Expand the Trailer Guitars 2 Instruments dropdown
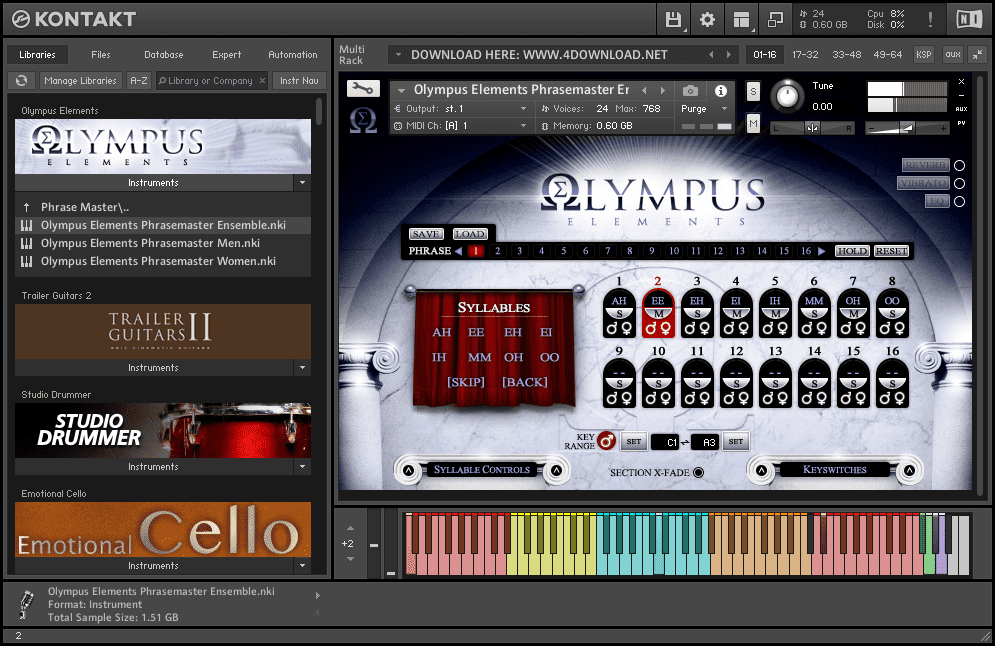The width and height of the screenshot is (995, 646). 302,367
